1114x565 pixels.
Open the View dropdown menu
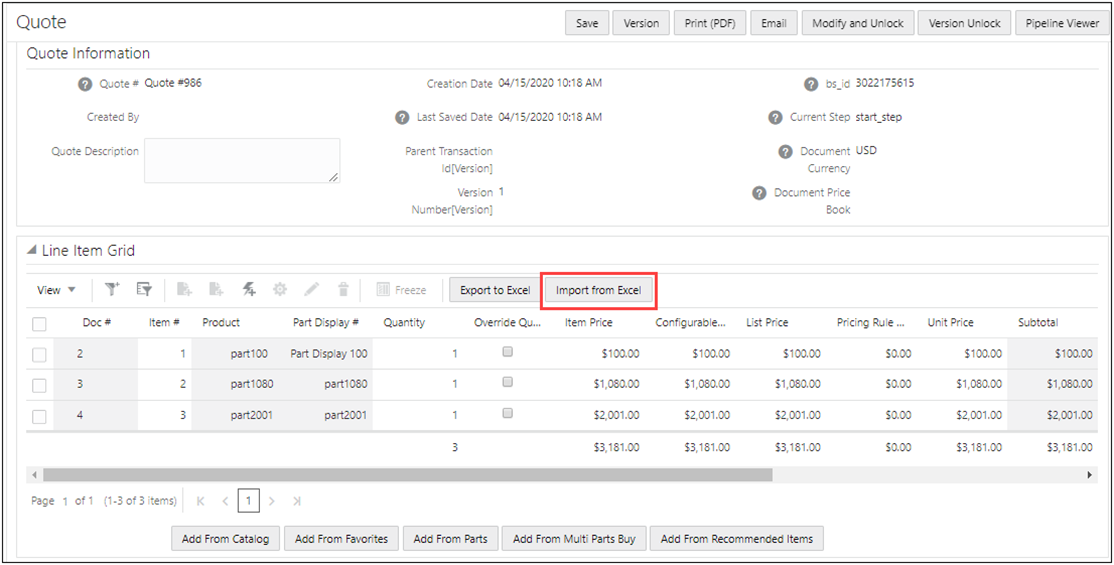point(56,290)
